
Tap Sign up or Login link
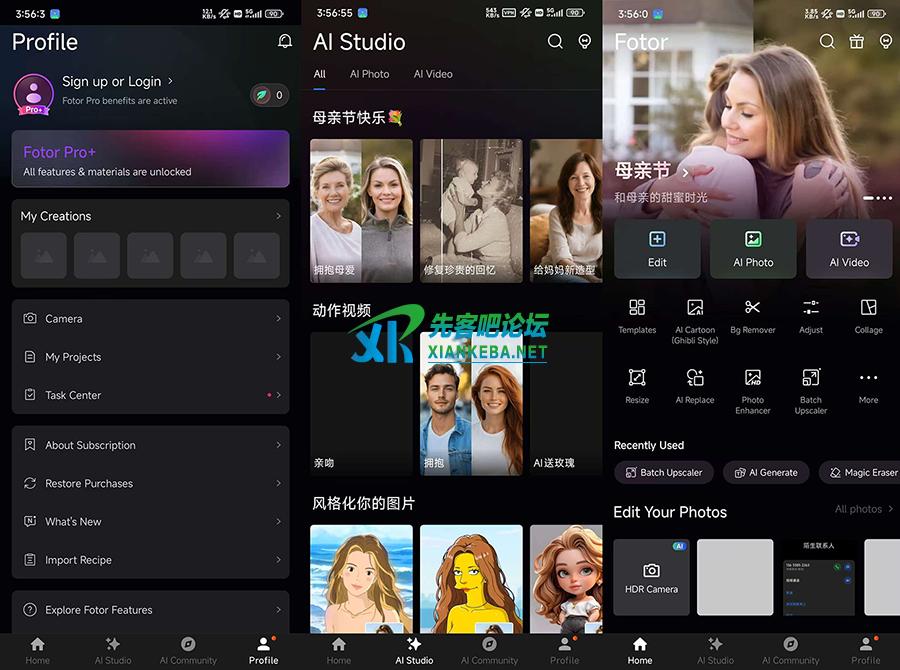pyautogui.click(x=117, y=81)
